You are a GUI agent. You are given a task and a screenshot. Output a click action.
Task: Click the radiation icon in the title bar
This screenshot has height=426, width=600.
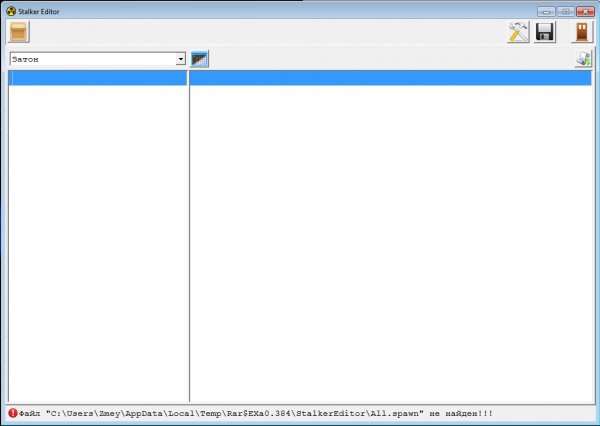[11, 9]
